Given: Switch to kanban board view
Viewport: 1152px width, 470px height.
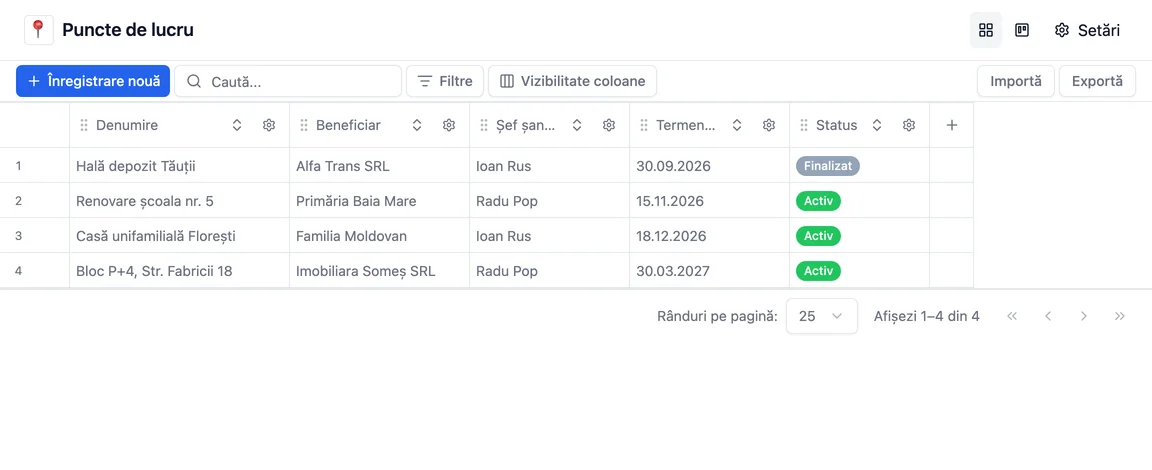Looking at the screenshot, I should pyautogui.click(x=1021, y=30).
